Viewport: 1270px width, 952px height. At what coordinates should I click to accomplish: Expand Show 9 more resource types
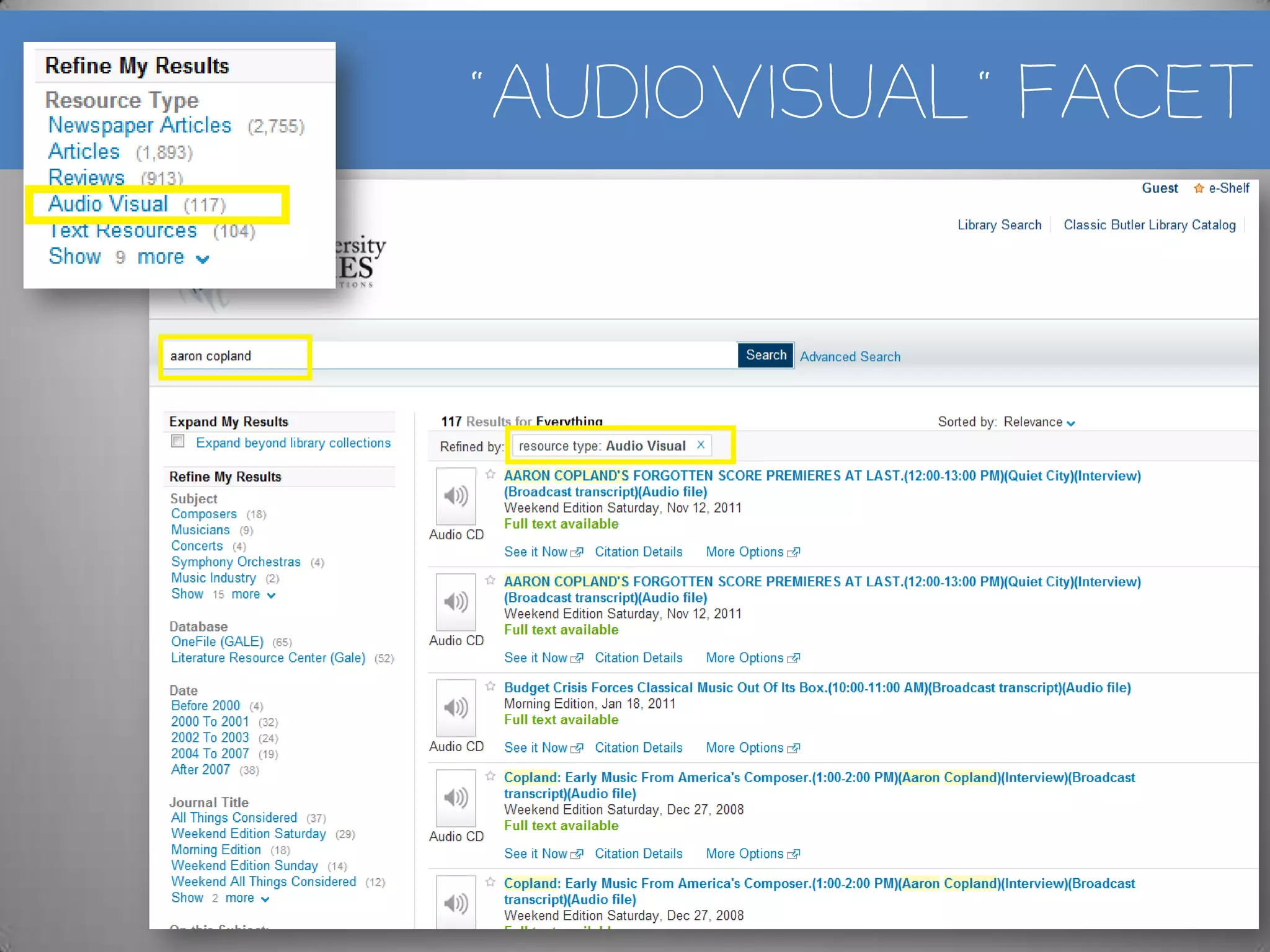(x=129, y=257)
